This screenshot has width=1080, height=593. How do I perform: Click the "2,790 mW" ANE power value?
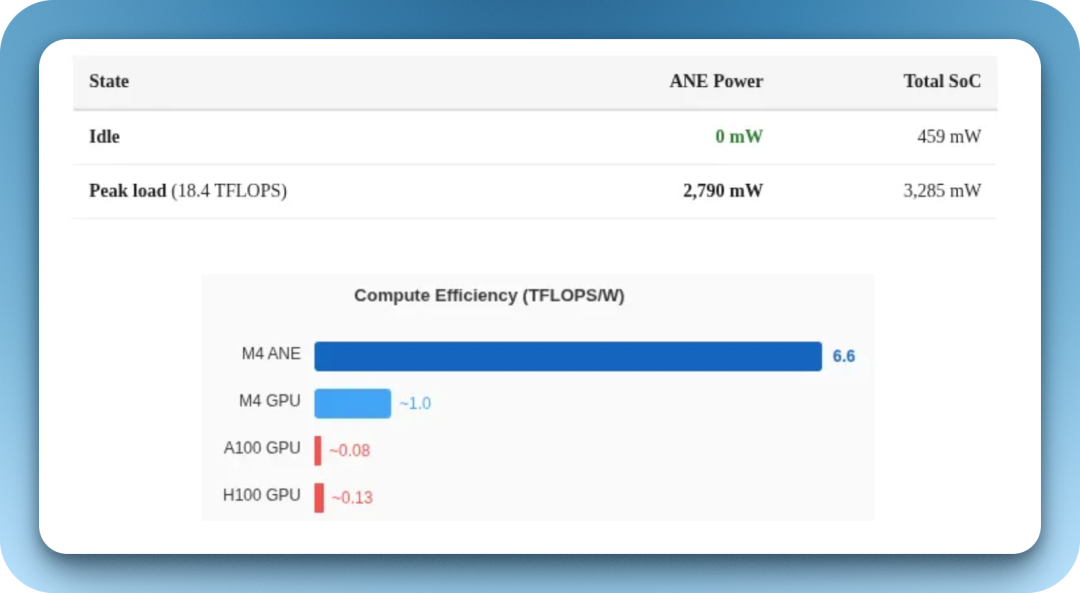coord(723,191)
